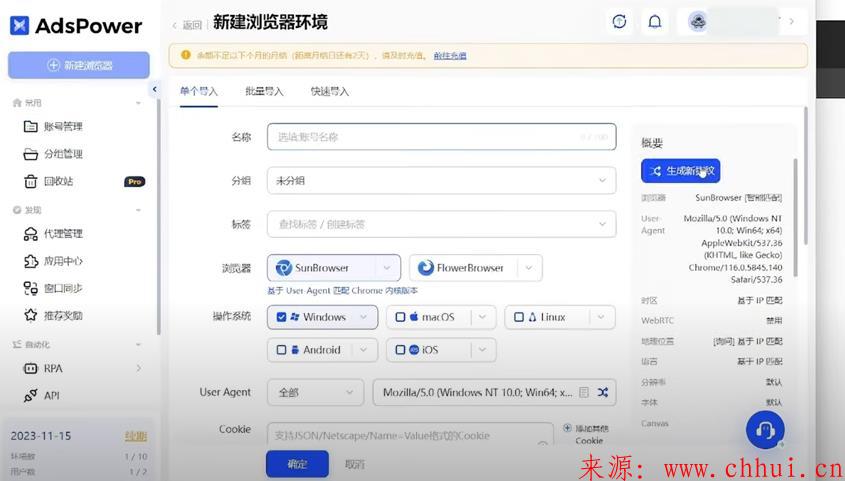The height and width of the screenshot is (481, 845).
Task: Expand the arrow beside the user profile
Action: pyautogui.click(x=792, y=22)
